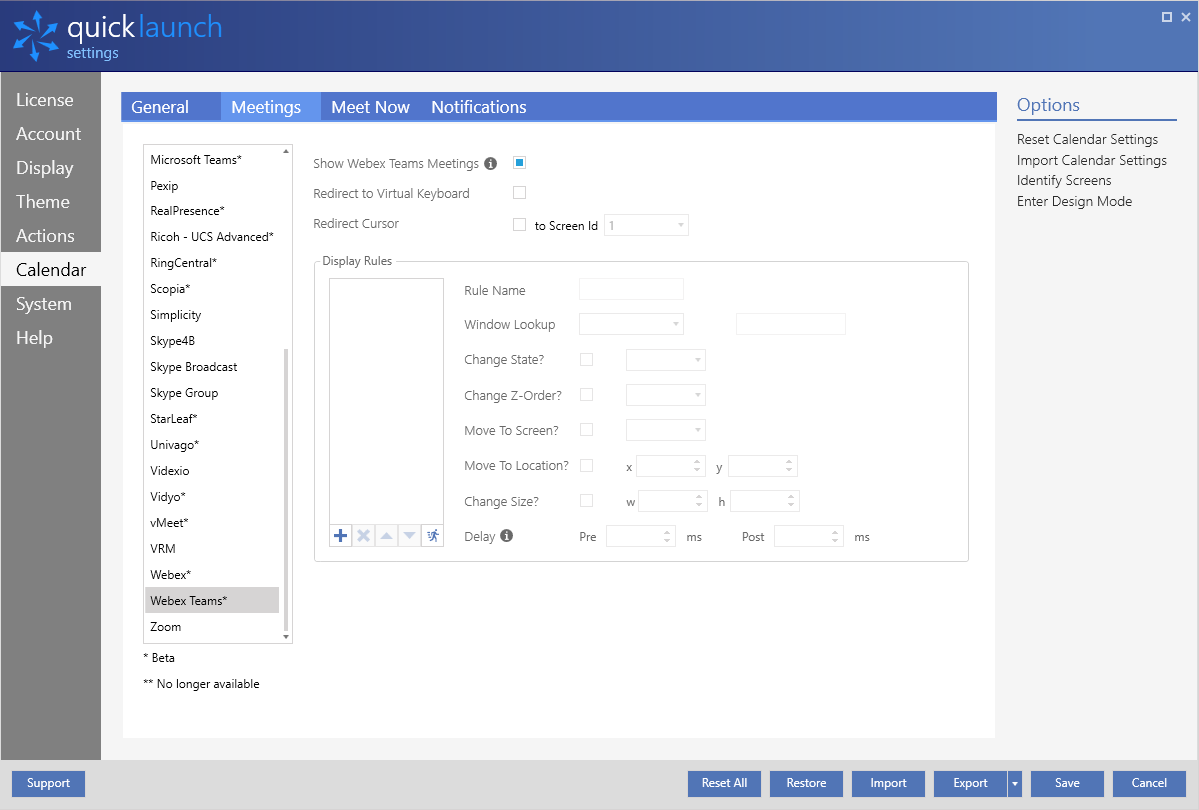This screenshot has width=1199, height=810.
Task: Switch to the Meet Now tab
Action: pos(370,107)
